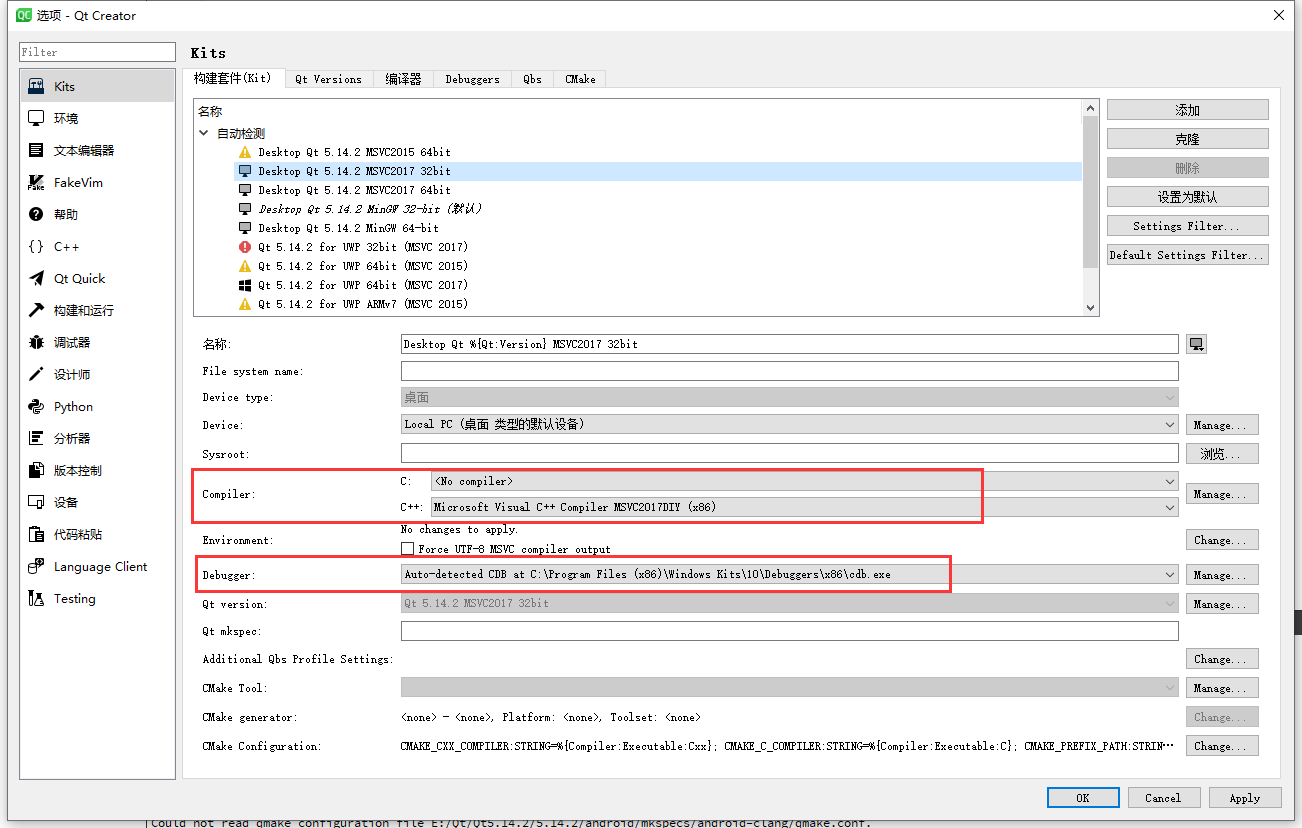Screen dimensions: 1302x828
Task: Open the Device dropdown
Action: pyautogui.click(x=789, y=424)
